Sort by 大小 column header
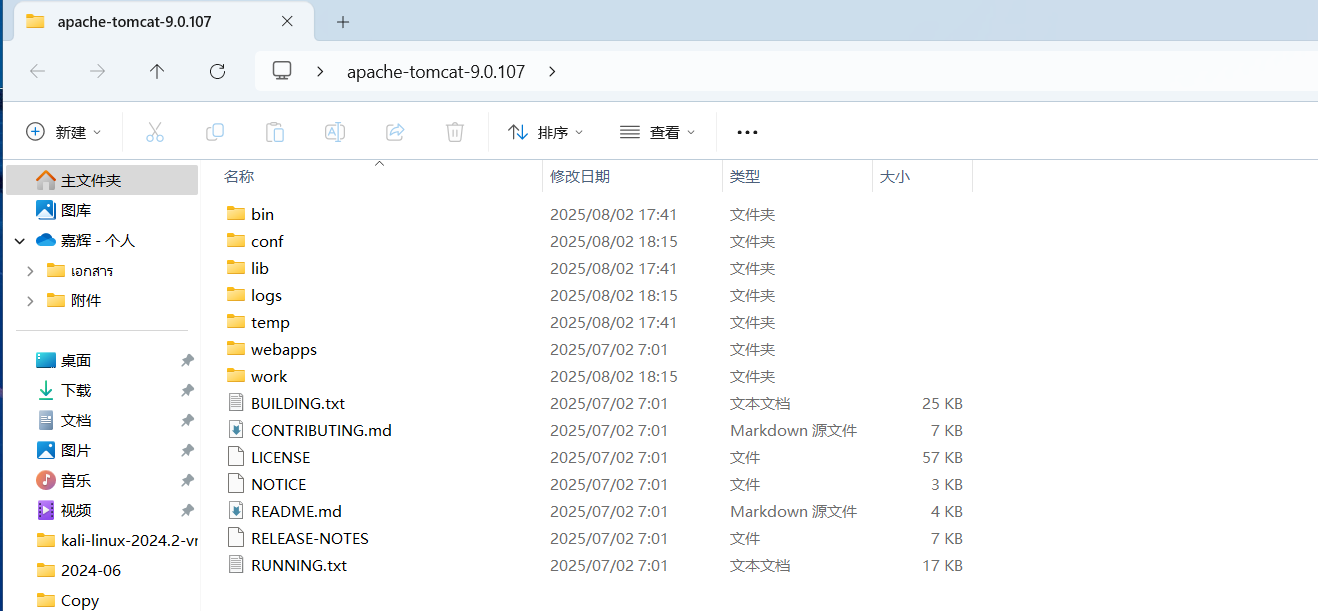This screenshot has height=611, width=1318. [895, 176]
